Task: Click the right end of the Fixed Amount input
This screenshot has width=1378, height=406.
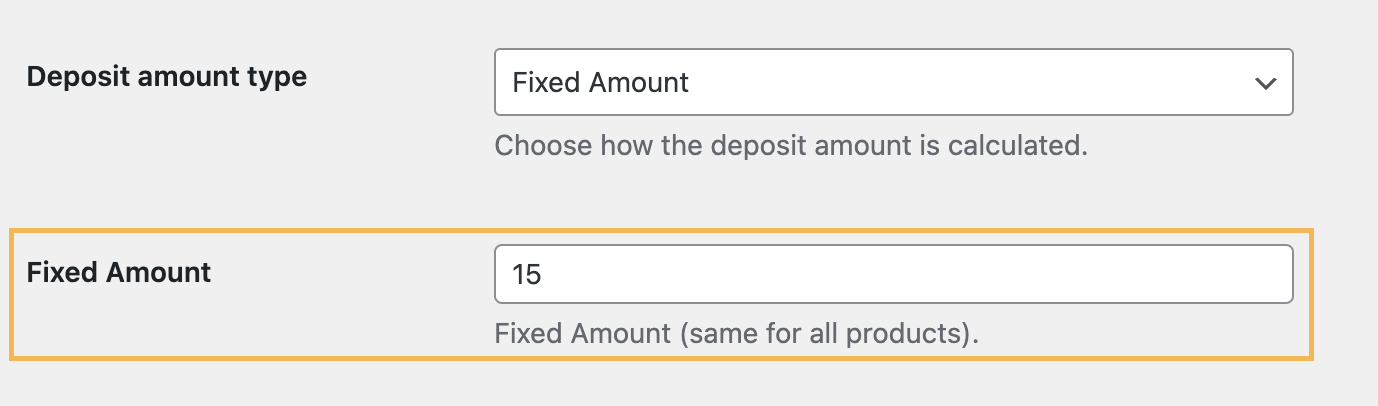Action: click(x=1270, y=274)
